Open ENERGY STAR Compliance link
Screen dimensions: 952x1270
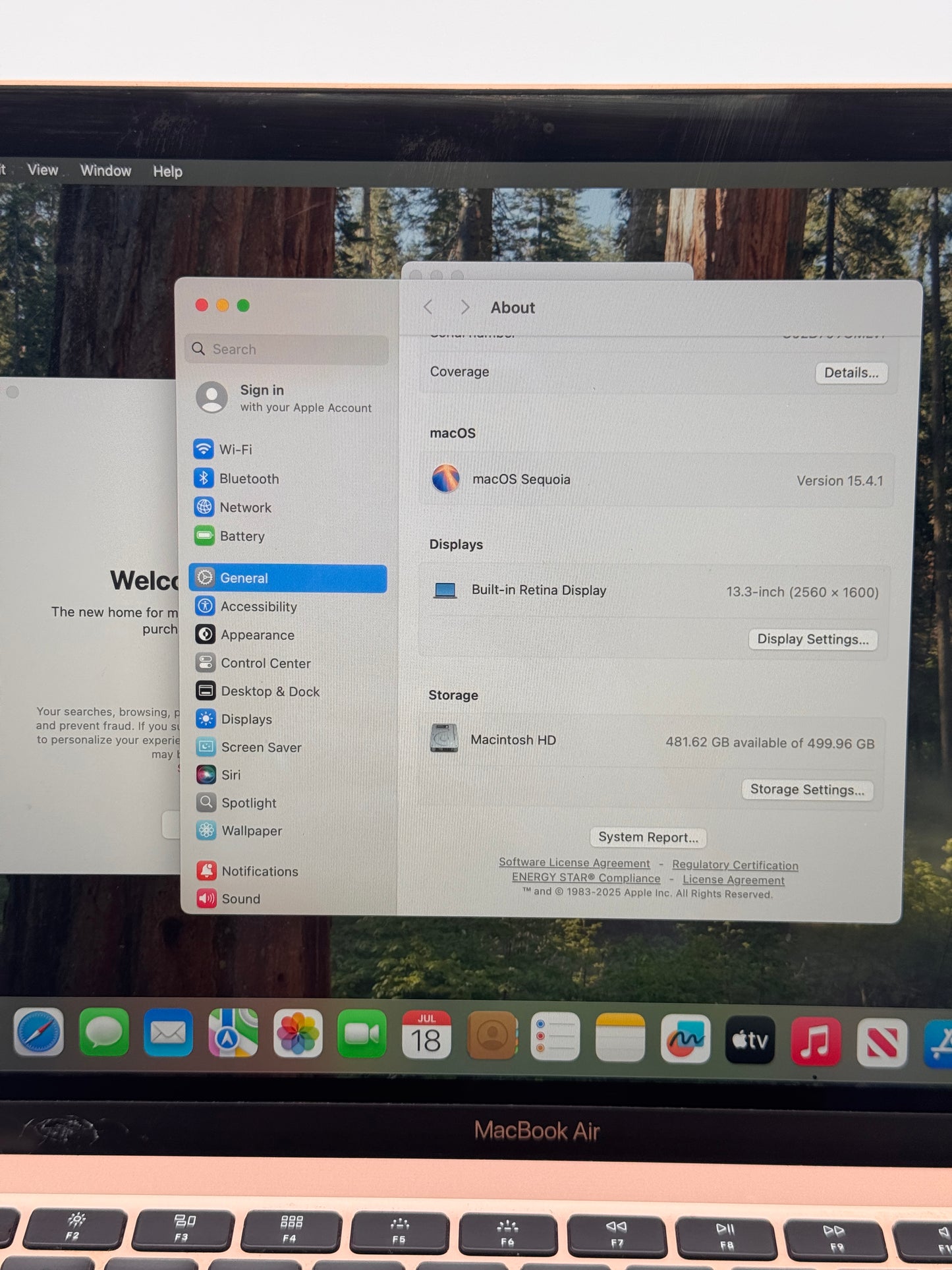586,878
